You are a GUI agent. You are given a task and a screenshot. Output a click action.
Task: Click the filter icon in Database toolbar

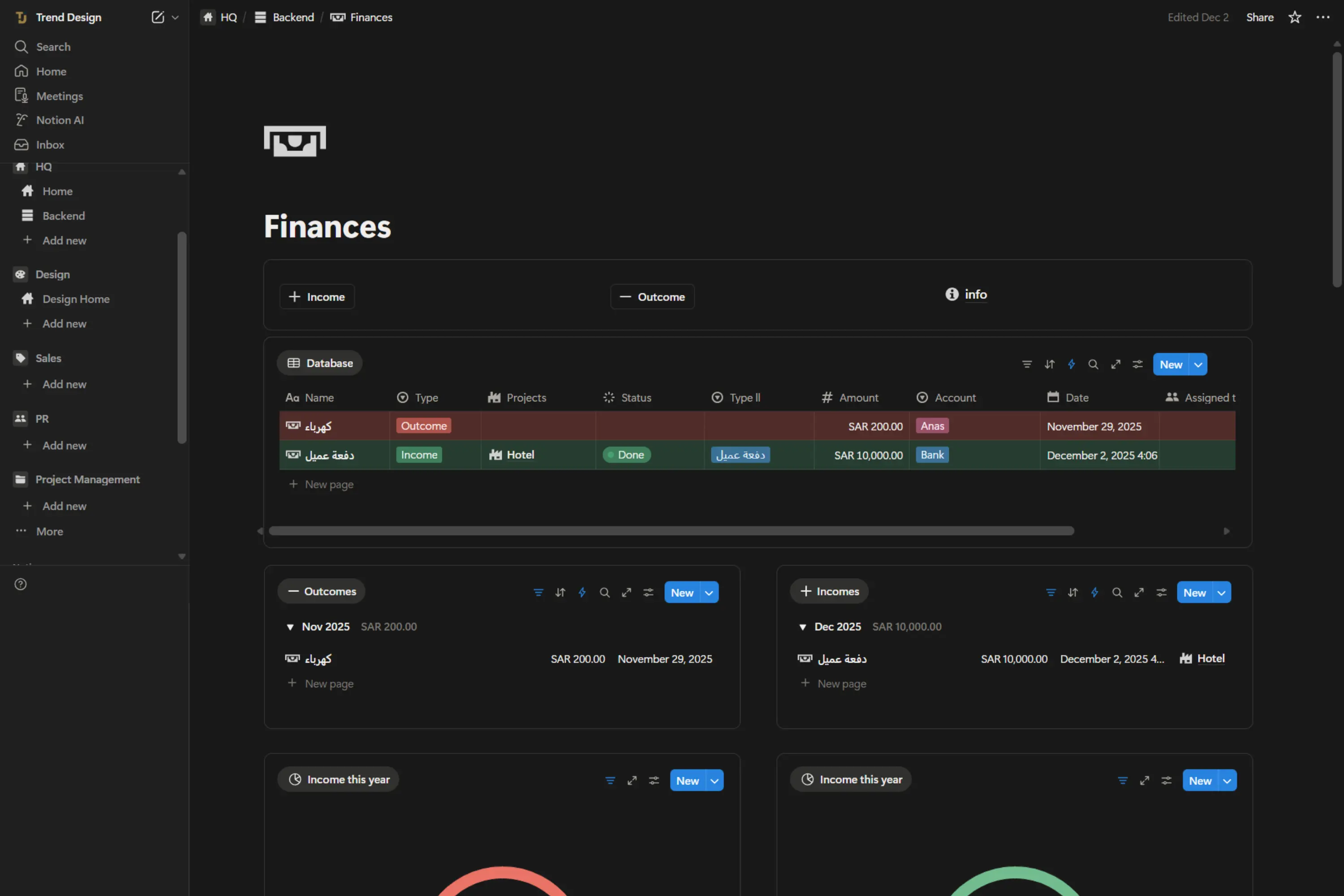(1027, 364)
